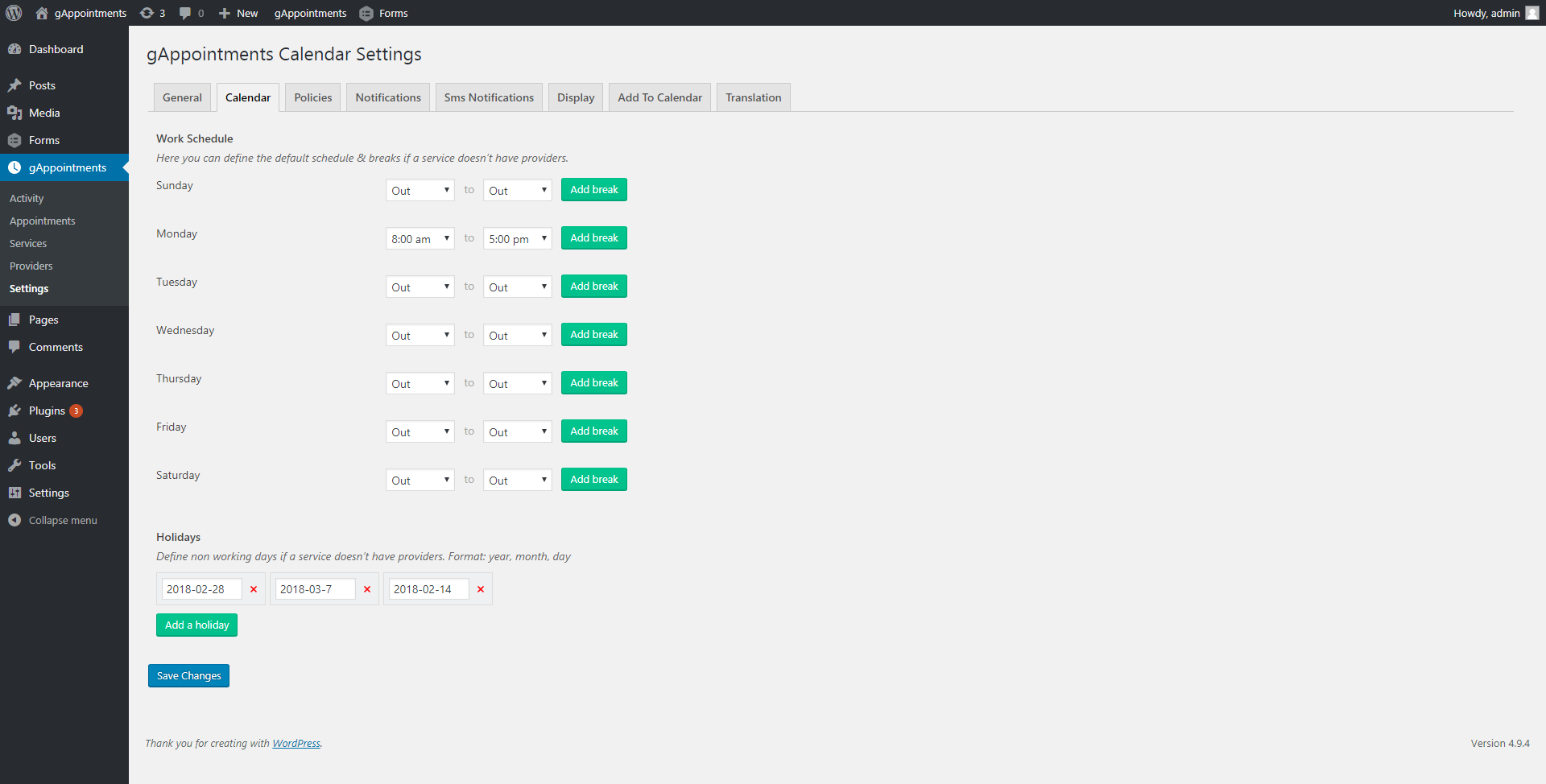Delete the 2018-03-7 holiday entry
1546x784 pixels.
[367, 589]
